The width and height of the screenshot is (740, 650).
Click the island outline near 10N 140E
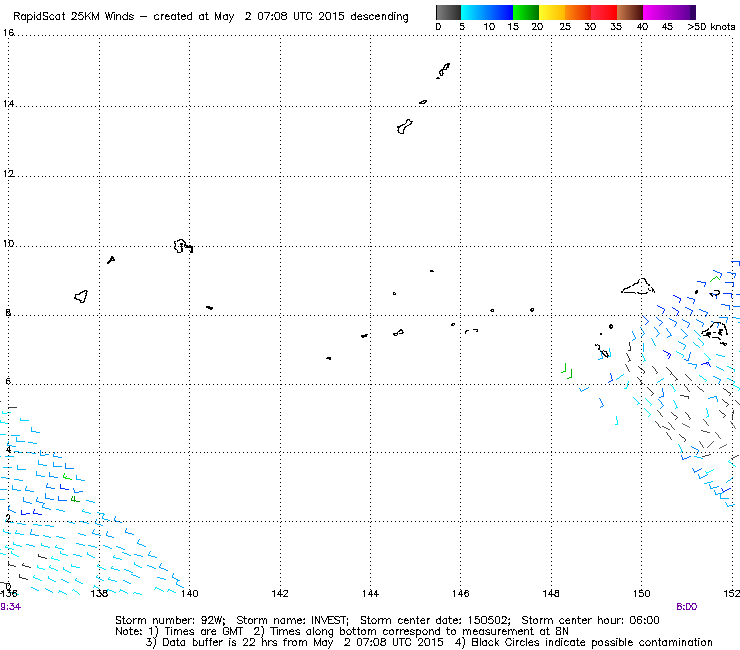[x=183, y=246]
